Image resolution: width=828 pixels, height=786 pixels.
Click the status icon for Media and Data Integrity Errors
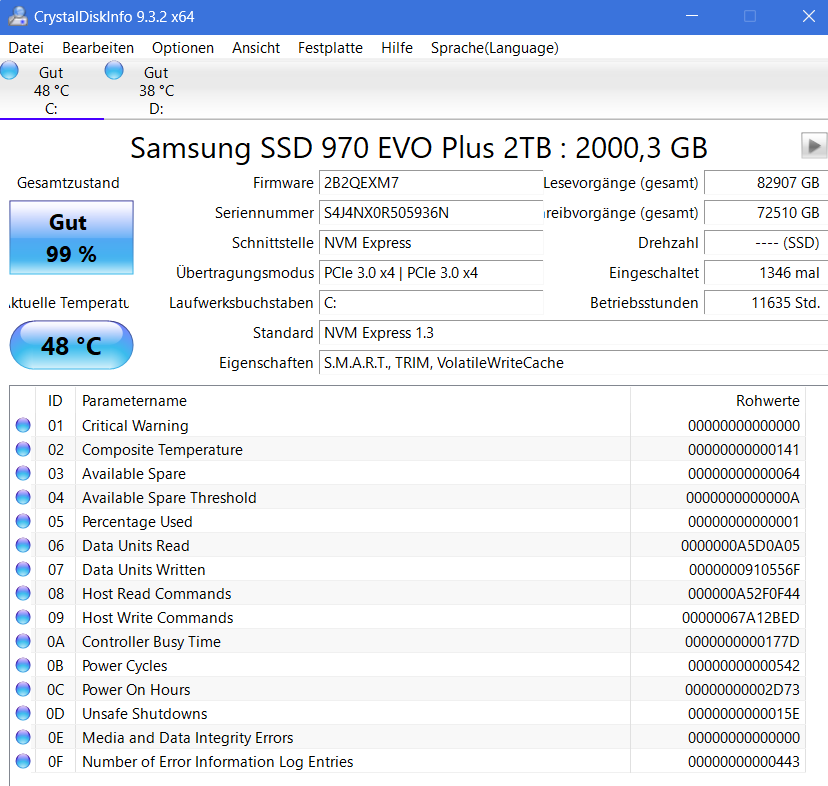tap(23, 737)
